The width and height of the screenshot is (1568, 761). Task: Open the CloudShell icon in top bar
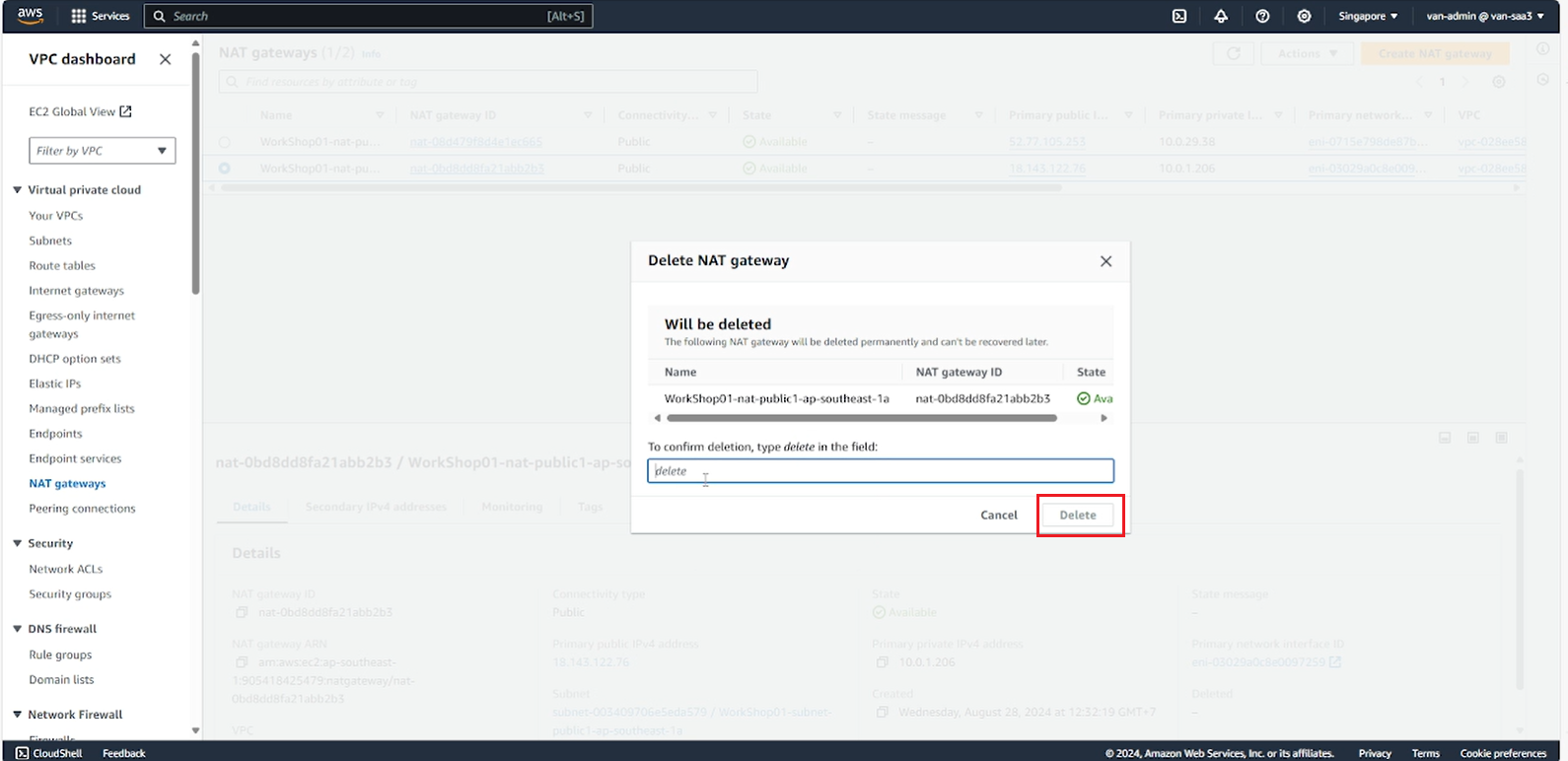point(1179,16)
